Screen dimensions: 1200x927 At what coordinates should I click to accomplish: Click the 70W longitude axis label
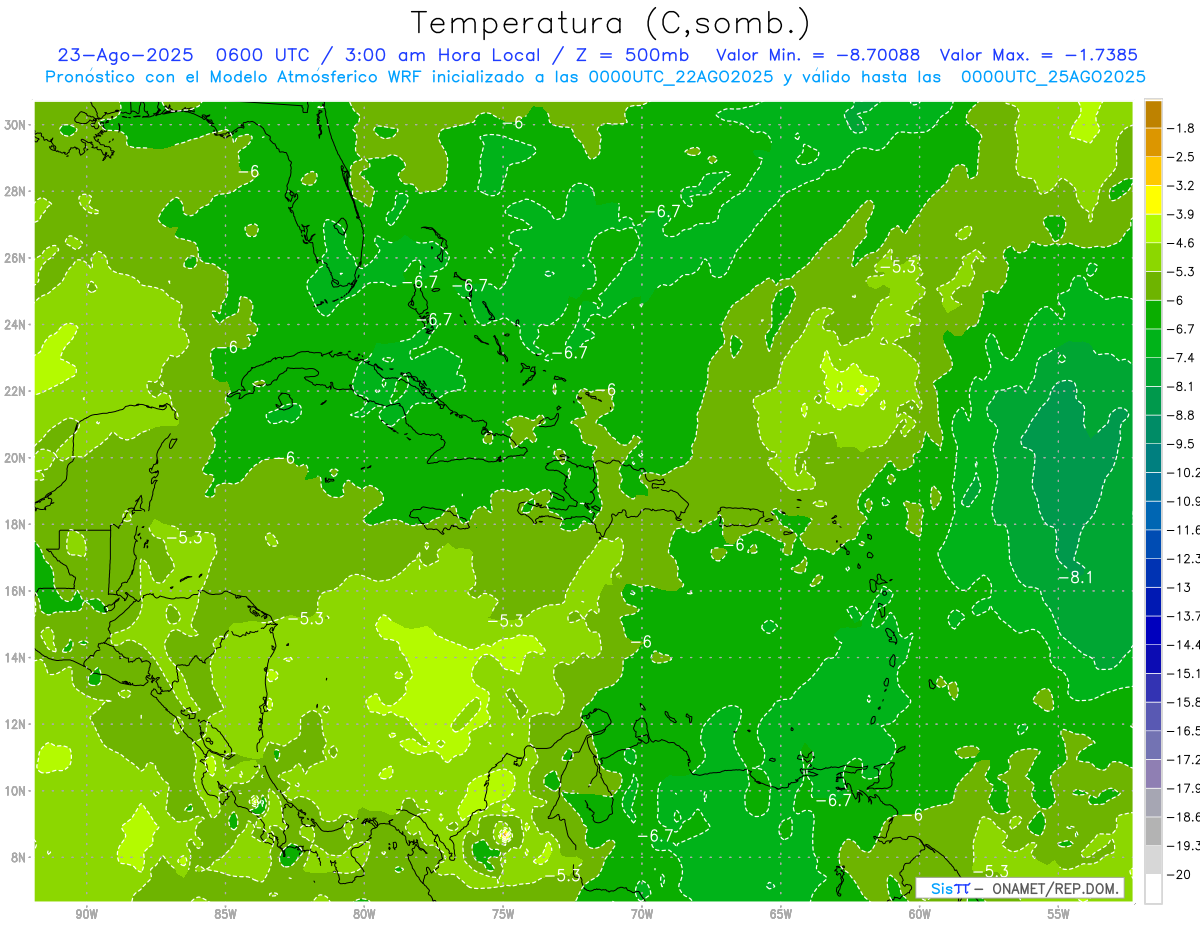click(642, 914)
